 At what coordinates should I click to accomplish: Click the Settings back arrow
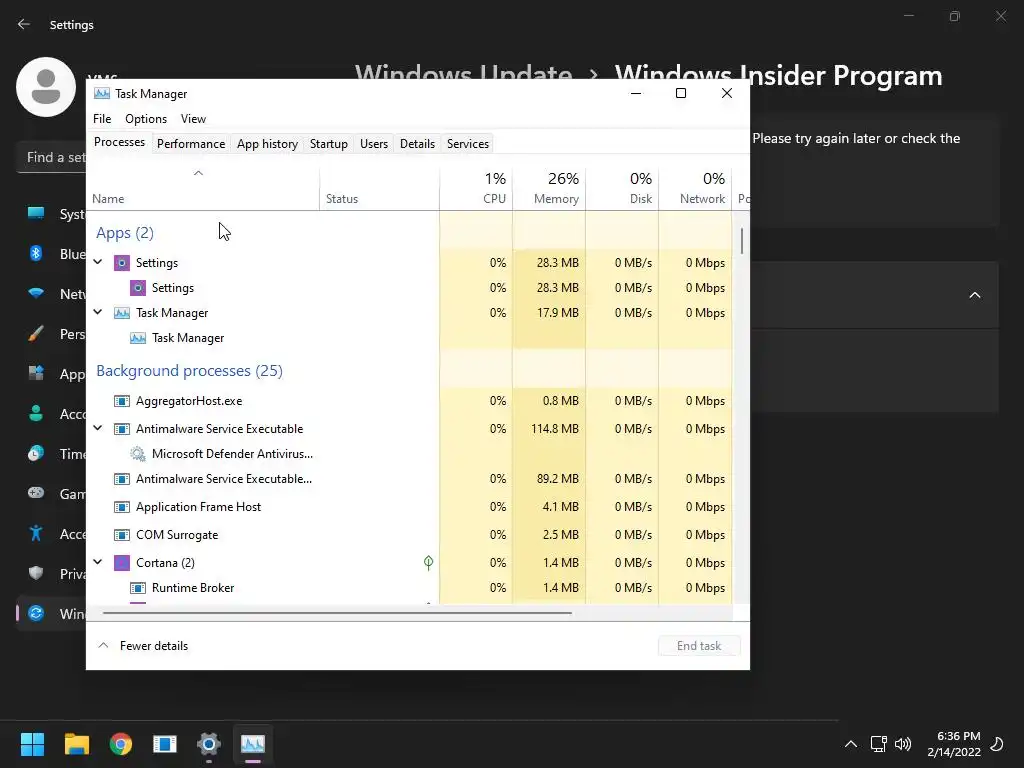[x=24, y=24]
